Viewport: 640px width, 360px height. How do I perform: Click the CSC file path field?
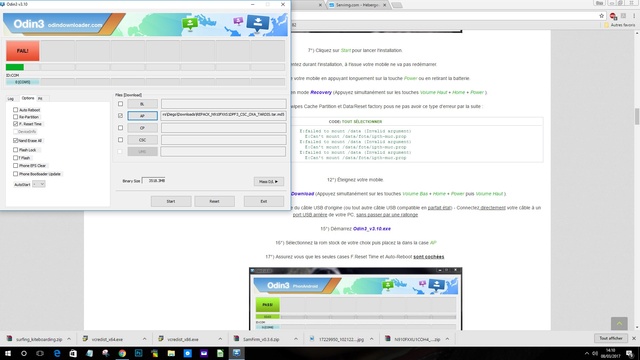[223, 140]
